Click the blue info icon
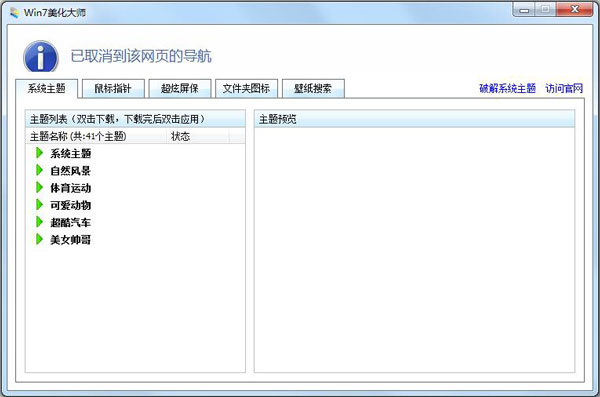 point(41,57)
